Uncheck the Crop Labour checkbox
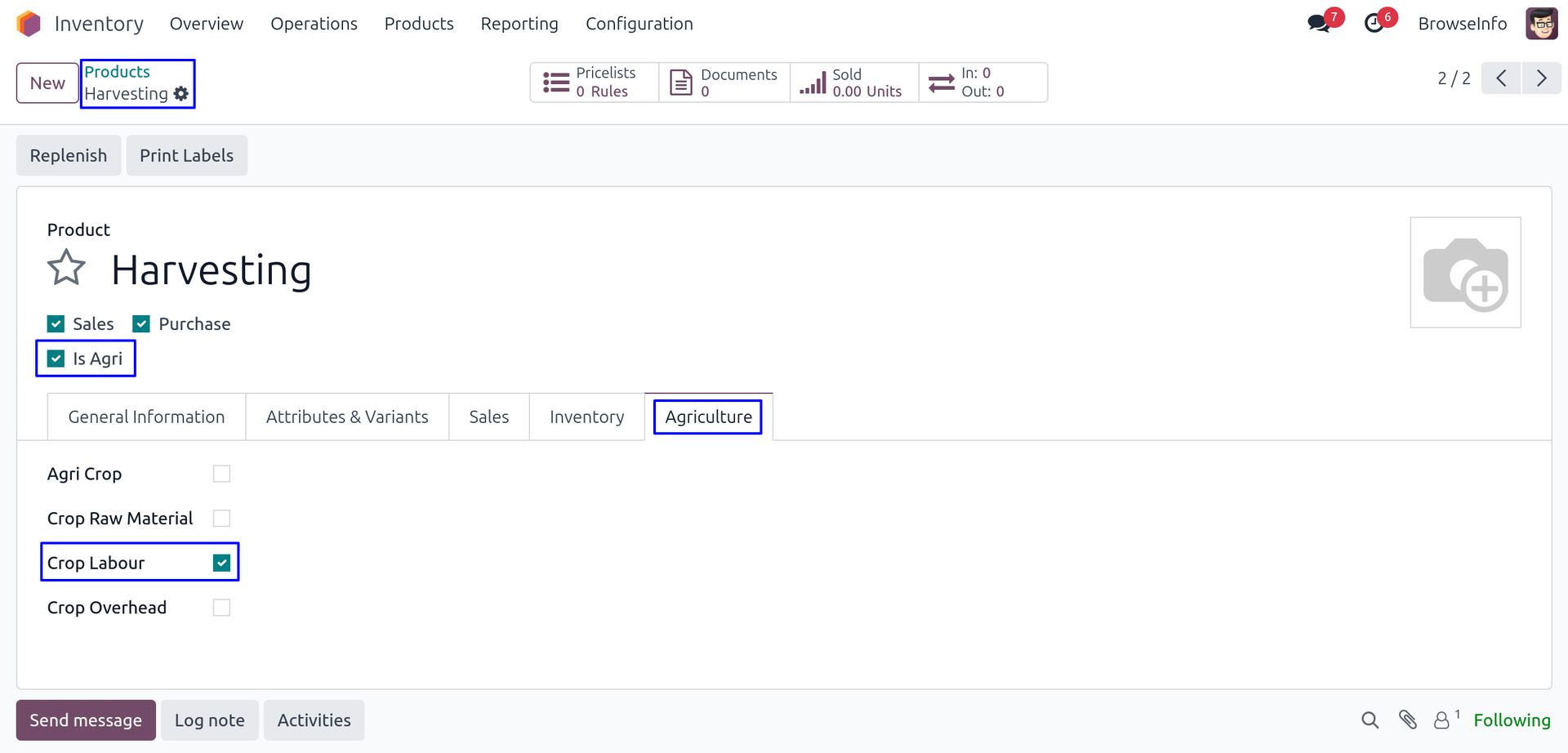The width and height of the screenshot is (1568, 753). [221, 563]
